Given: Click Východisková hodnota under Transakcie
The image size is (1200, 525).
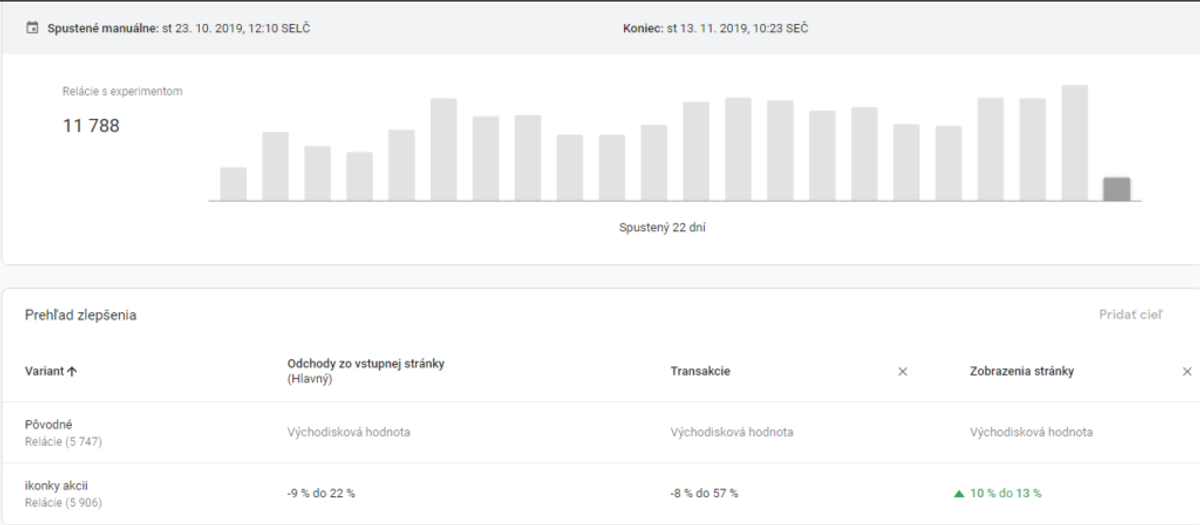Looking at the screenshot, I should coord(732,432).
